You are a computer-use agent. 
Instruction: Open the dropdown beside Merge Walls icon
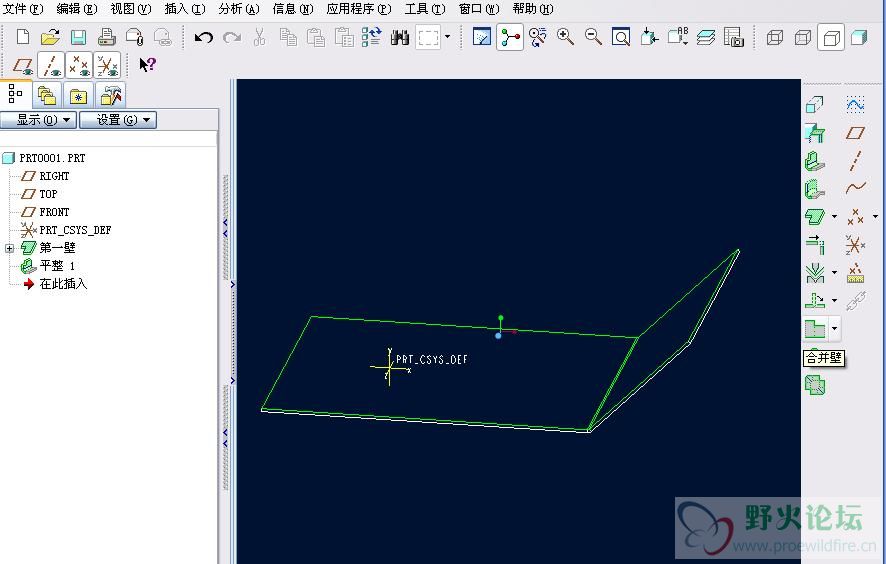[835, 328]
